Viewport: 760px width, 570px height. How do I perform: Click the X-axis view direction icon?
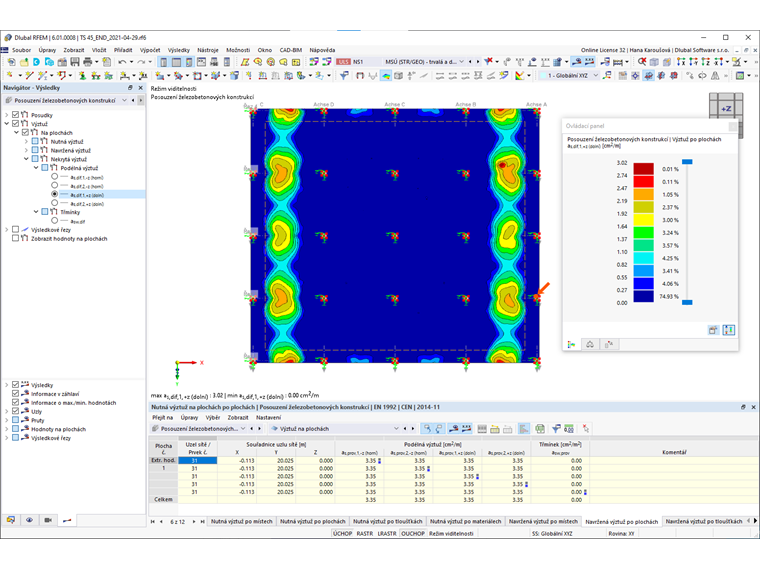tap(681, 62)
